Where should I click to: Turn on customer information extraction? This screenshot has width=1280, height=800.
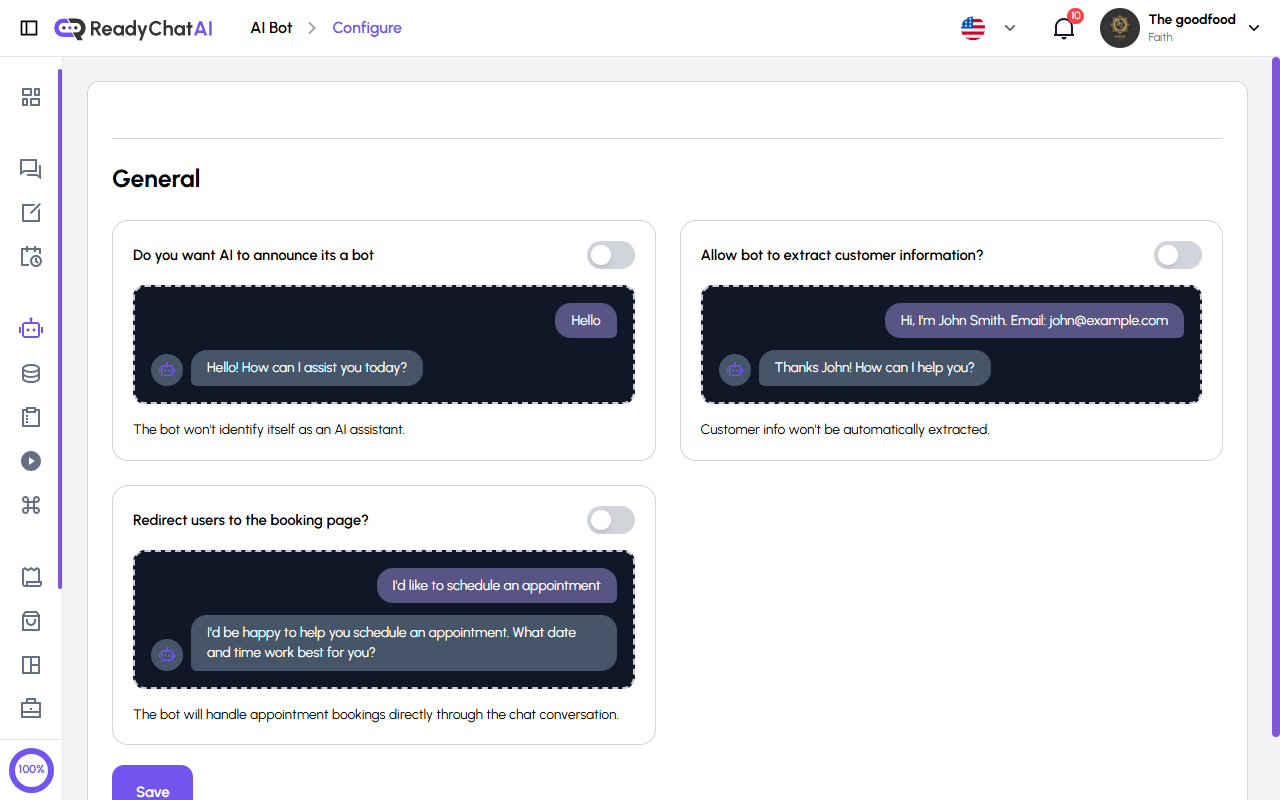1177,255
